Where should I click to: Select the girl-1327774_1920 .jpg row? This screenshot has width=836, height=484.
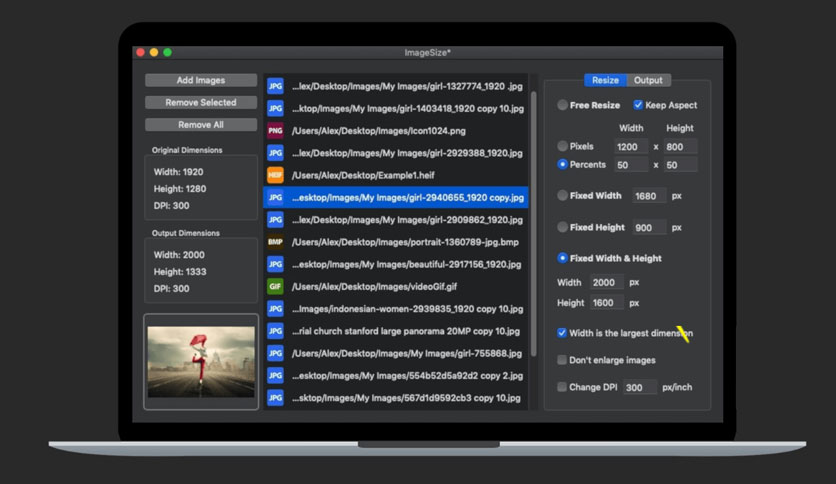pyautogui.click(x=396, y=86)
